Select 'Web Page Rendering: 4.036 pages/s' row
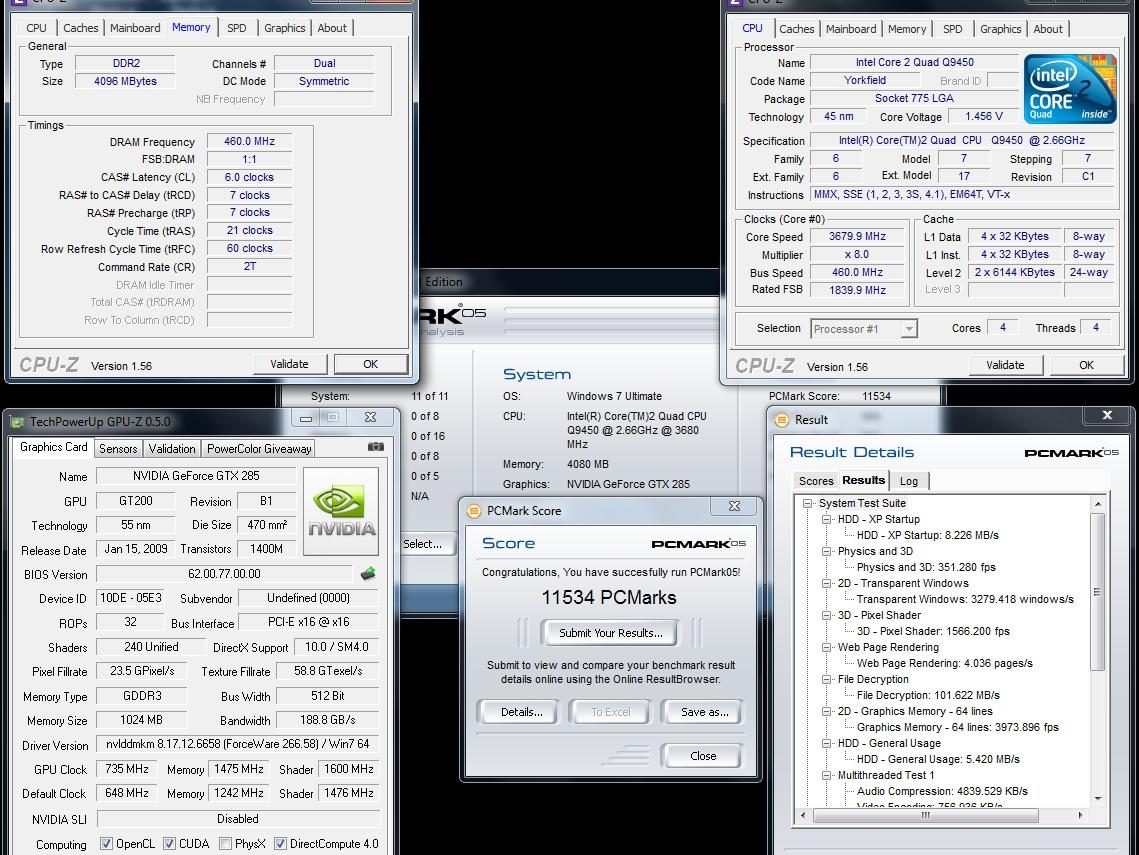Viewport: 1139px width, 855px height. (944, 663)
